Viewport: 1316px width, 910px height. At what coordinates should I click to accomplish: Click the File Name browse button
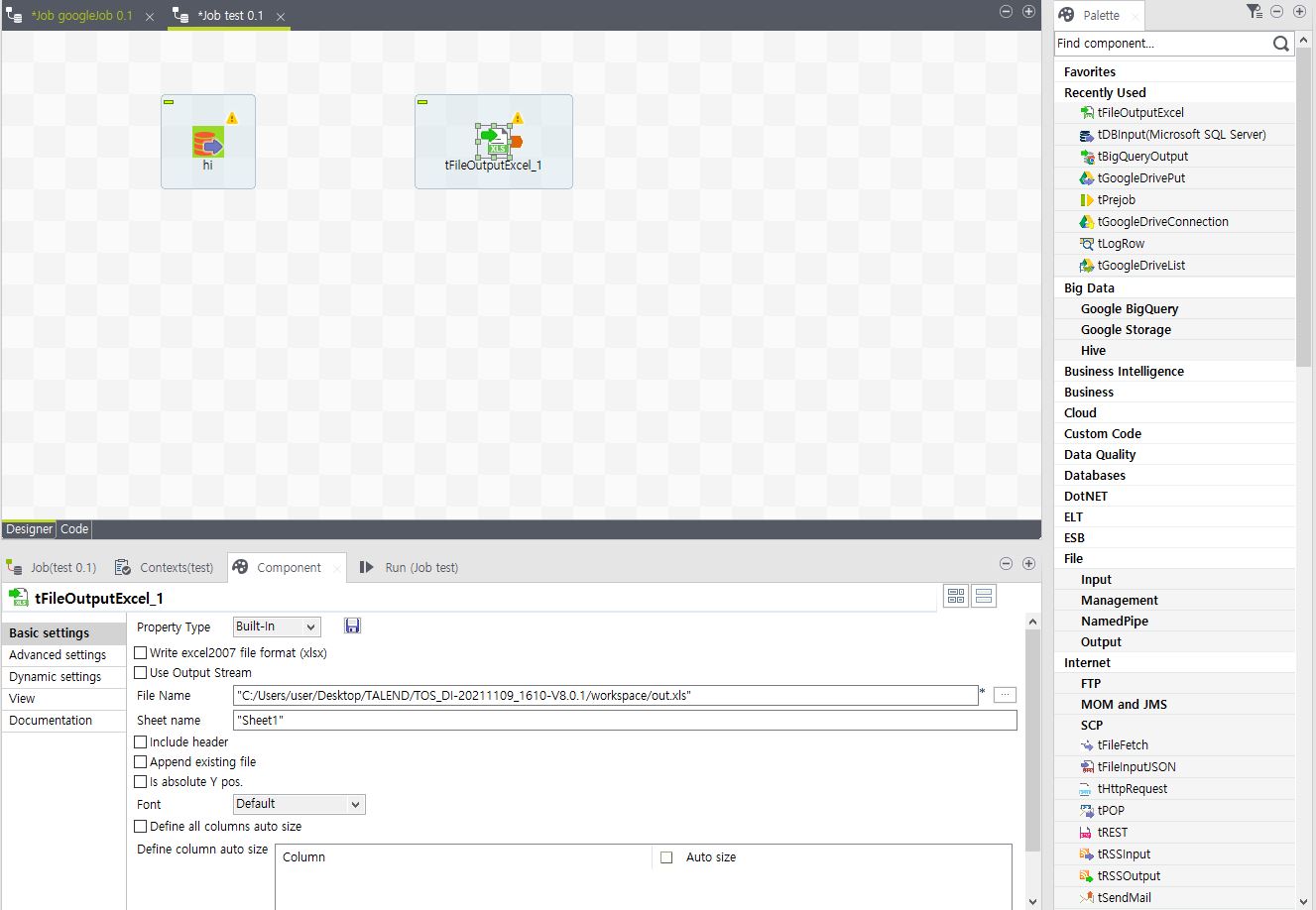click(x=1005, y=695)
